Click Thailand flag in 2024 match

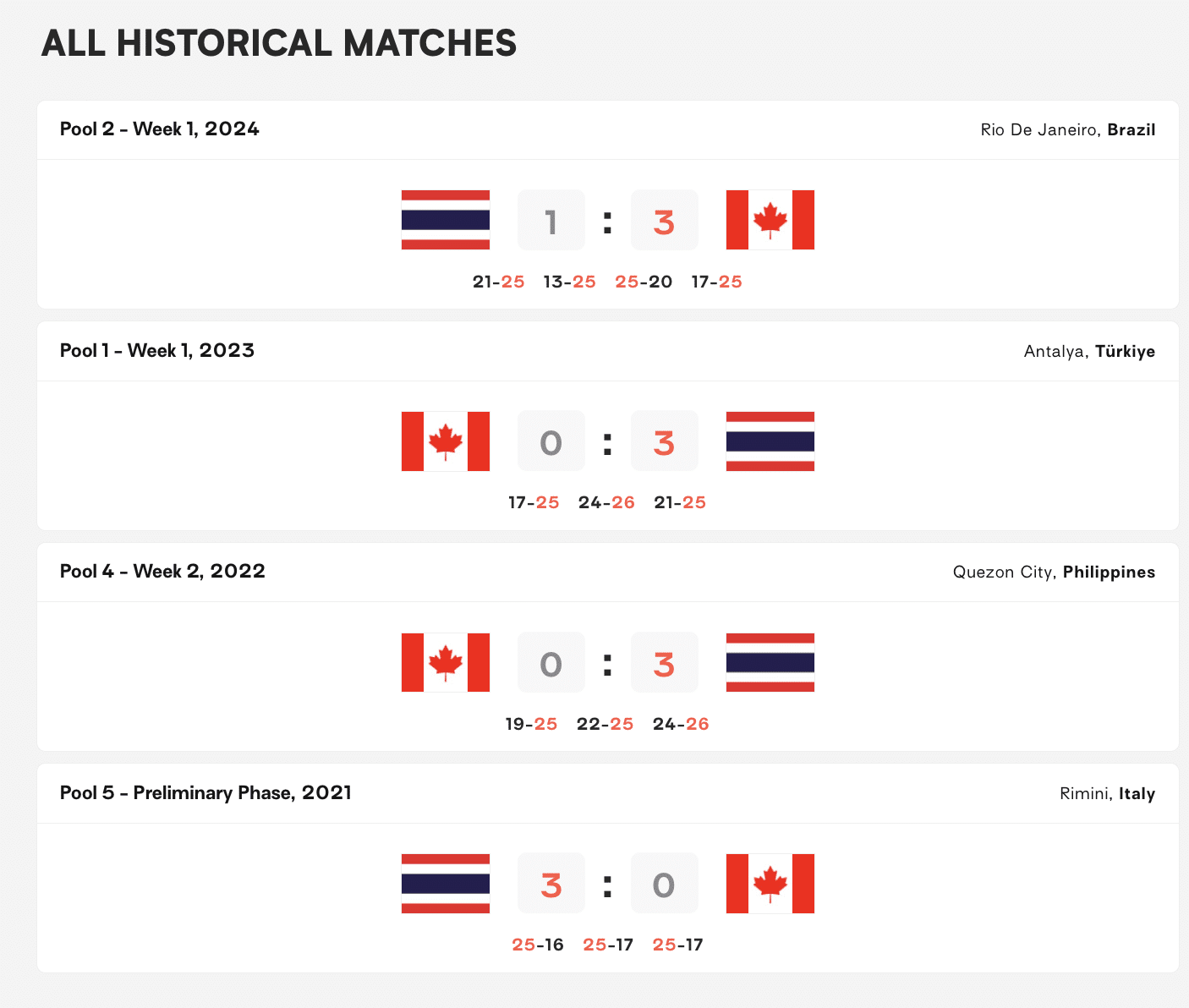(446, 220)
